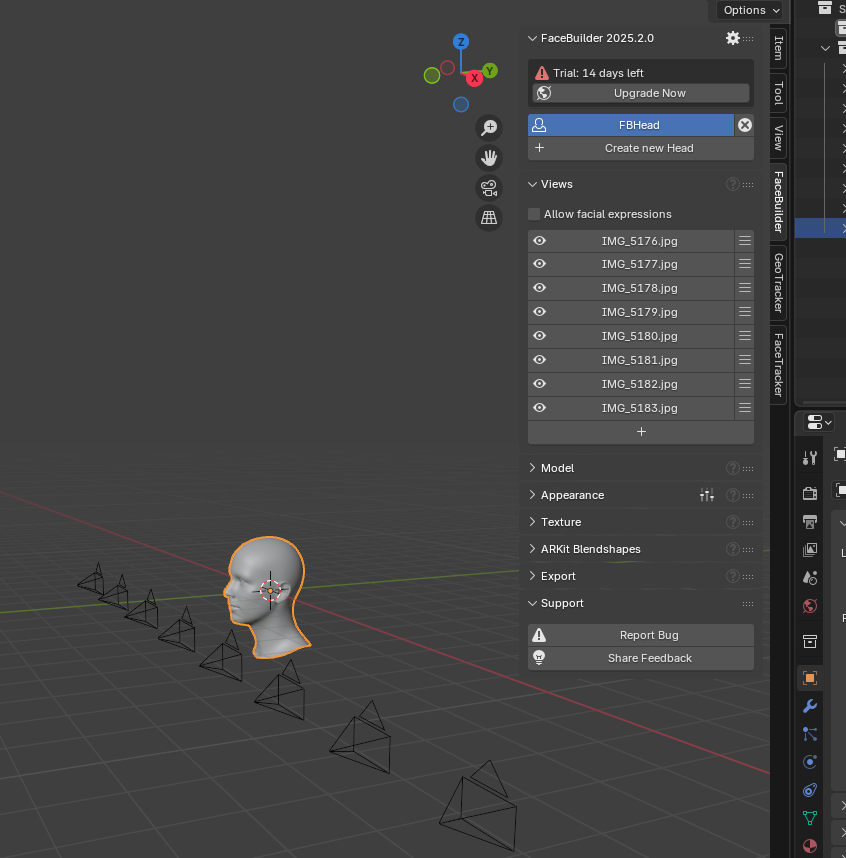Toggle visibility eye for IMG_5181.jpg
846x858 pixels.
539,360
